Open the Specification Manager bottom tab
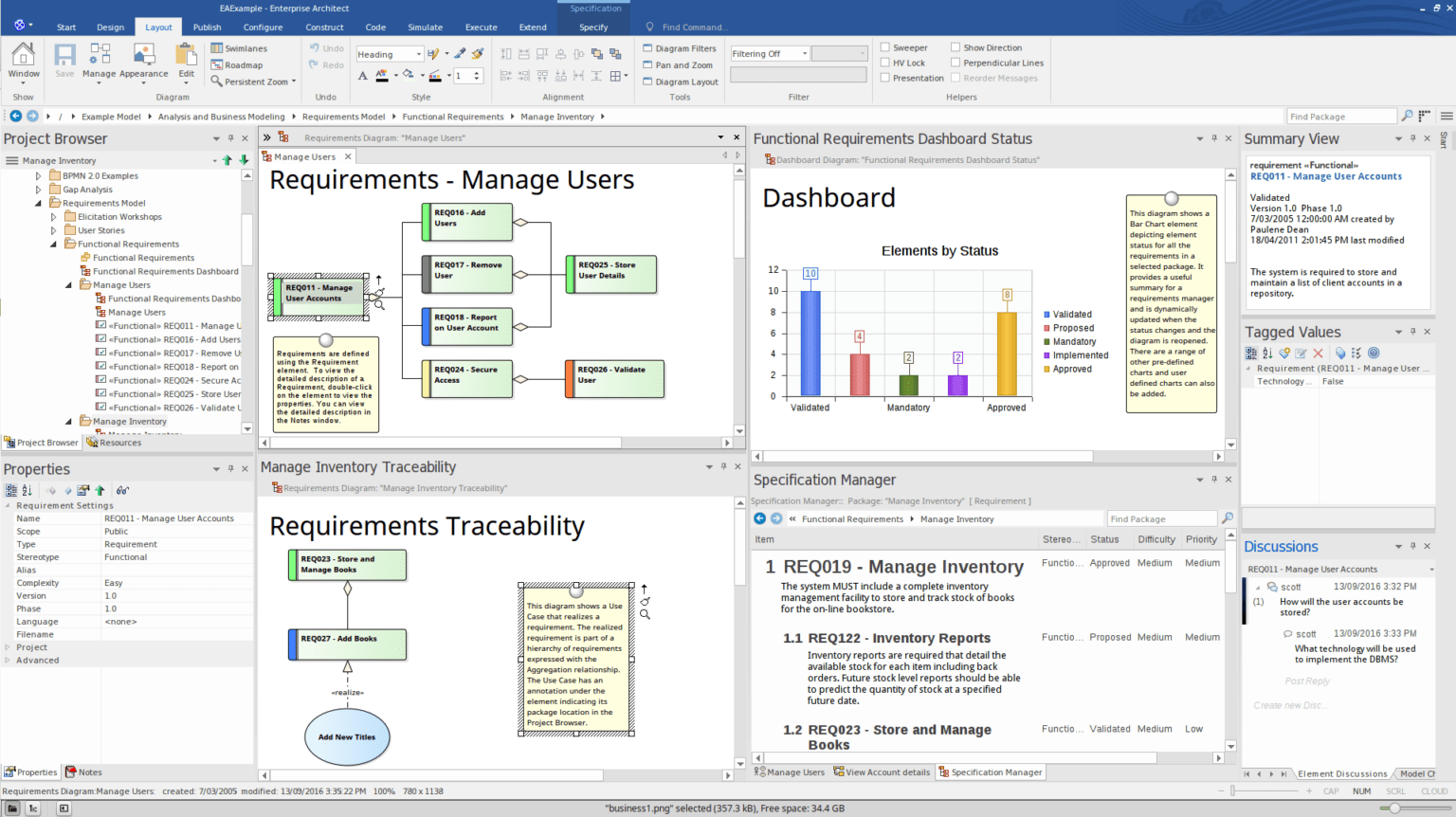Image resolution: width=1456 pixels, height=817 pixels. [x=990, y=772]
